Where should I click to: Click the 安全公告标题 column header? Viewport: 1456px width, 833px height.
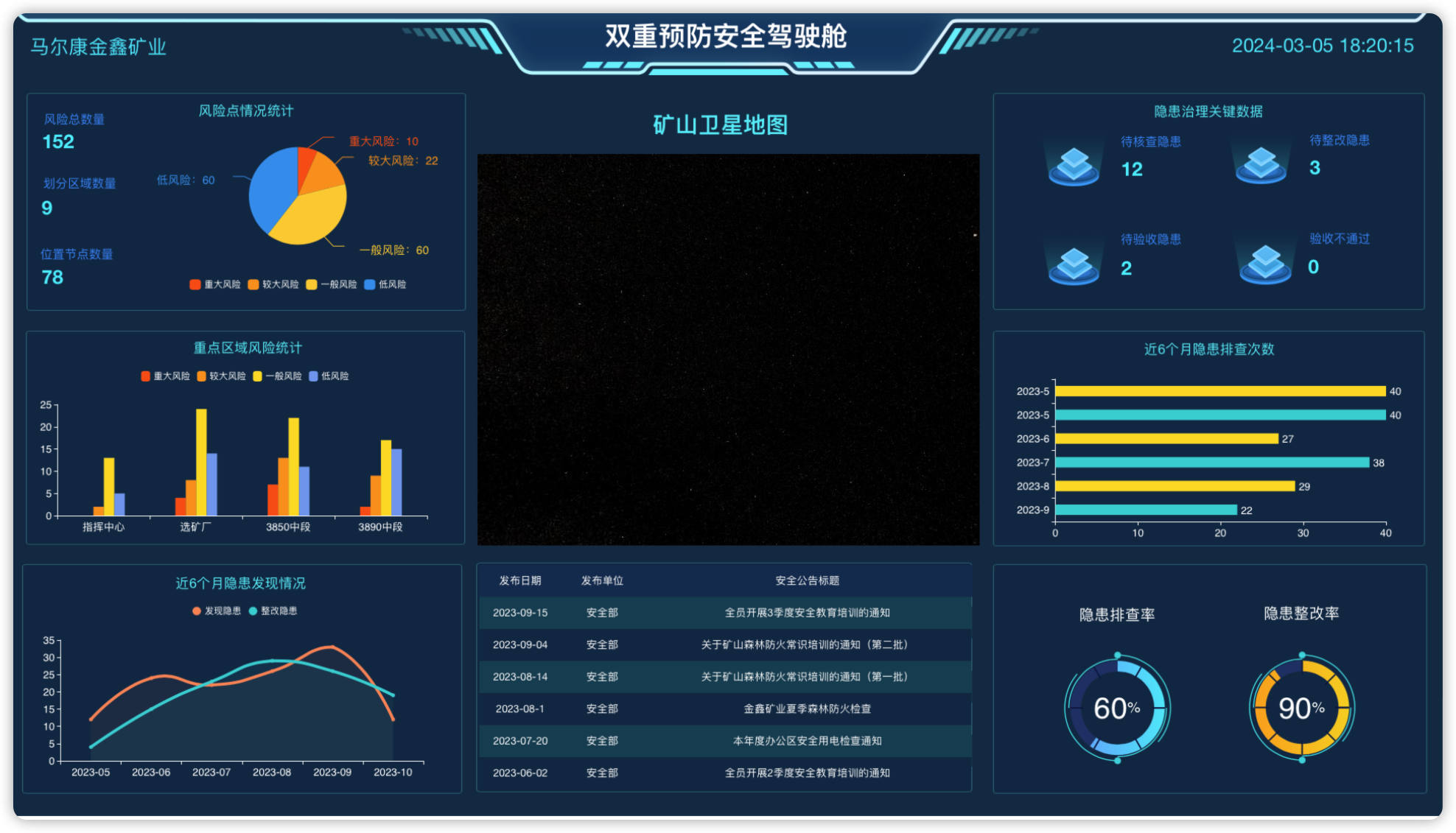click(x=808, y=580)
